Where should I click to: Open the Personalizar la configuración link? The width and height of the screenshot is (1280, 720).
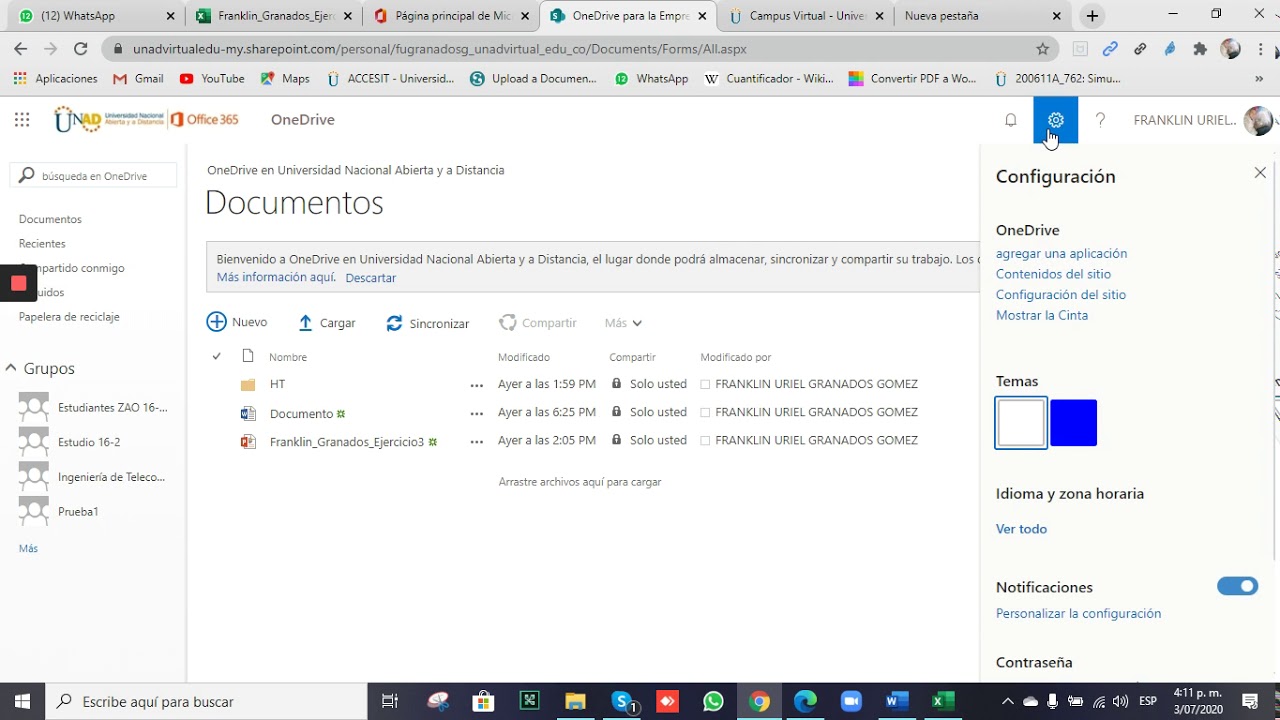(x=1078, y=614)
